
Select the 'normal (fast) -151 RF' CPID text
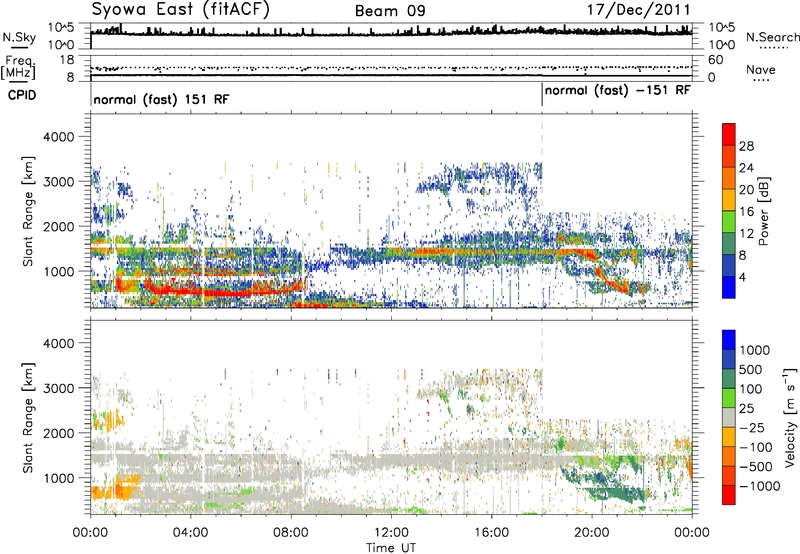click(618, 91)
